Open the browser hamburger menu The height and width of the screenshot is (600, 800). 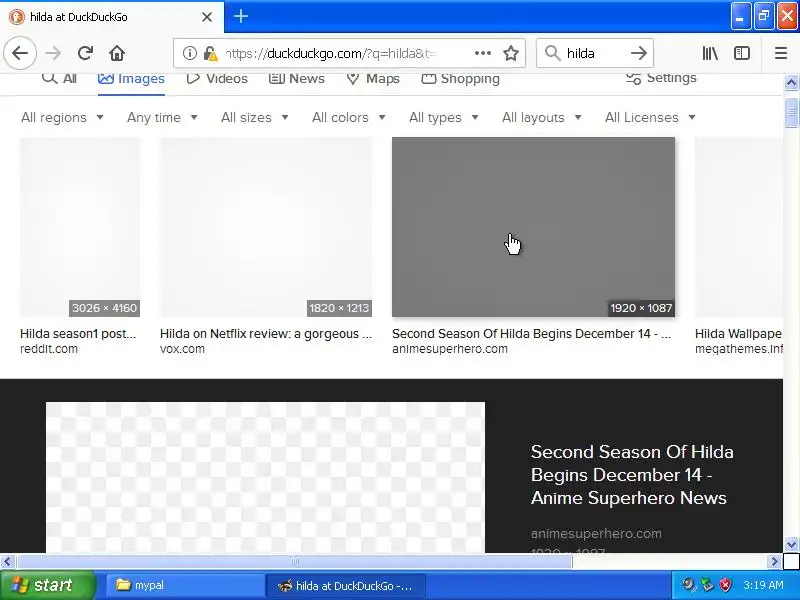click(x=781, y=53)
